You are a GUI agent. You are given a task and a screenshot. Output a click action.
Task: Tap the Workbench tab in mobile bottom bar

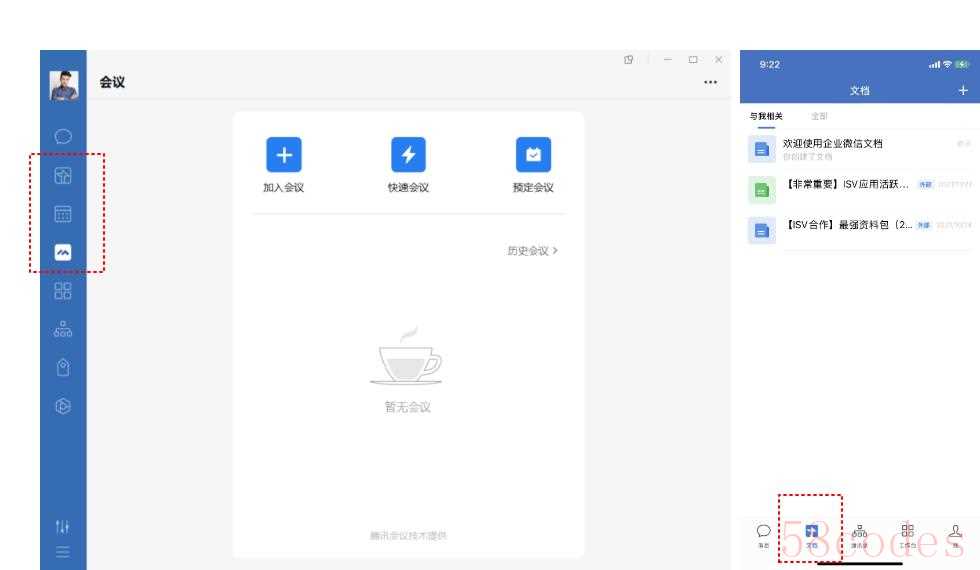(908, 536)
